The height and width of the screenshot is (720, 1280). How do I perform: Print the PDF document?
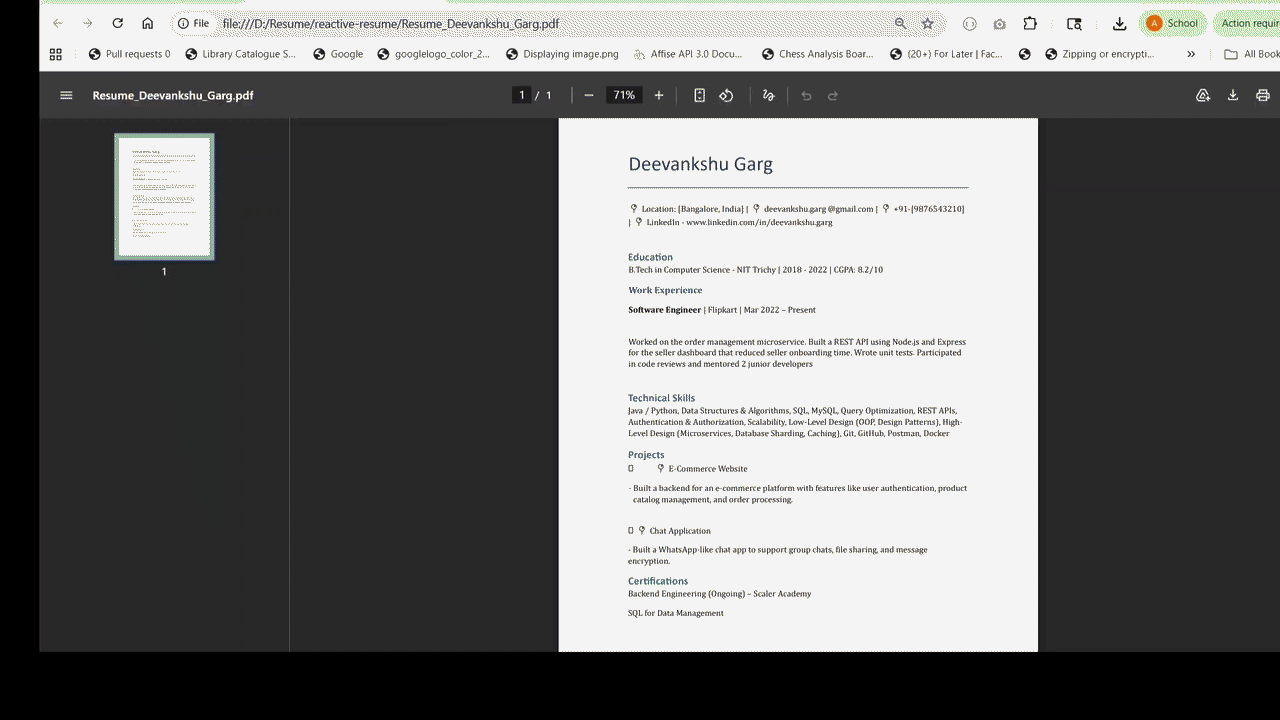click(1263, 95)
